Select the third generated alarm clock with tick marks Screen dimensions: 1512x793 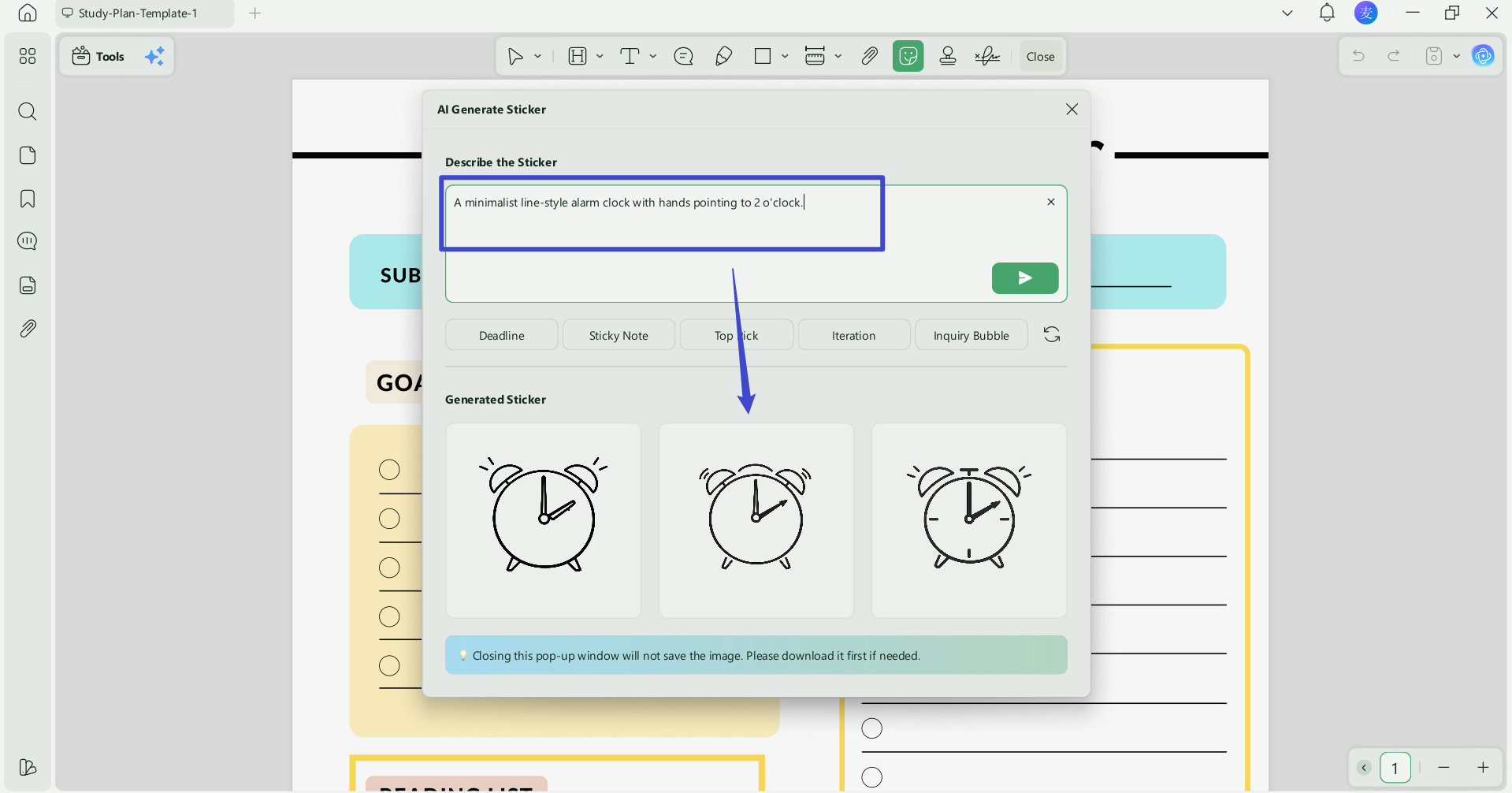point(969,521)
